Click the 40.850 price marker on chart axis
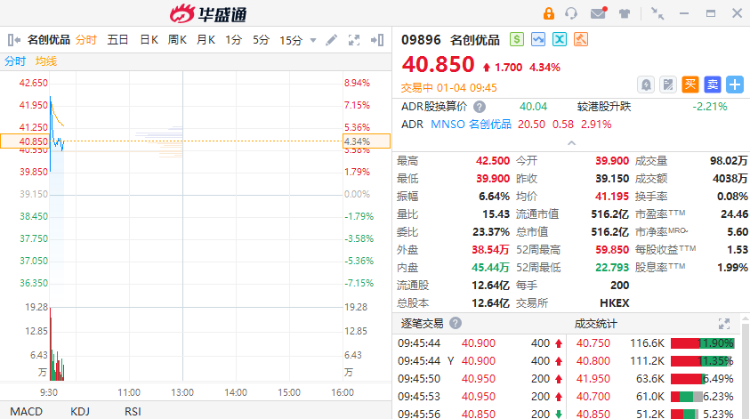The width and height of the screenshot is (750, 419). (25, 142)
